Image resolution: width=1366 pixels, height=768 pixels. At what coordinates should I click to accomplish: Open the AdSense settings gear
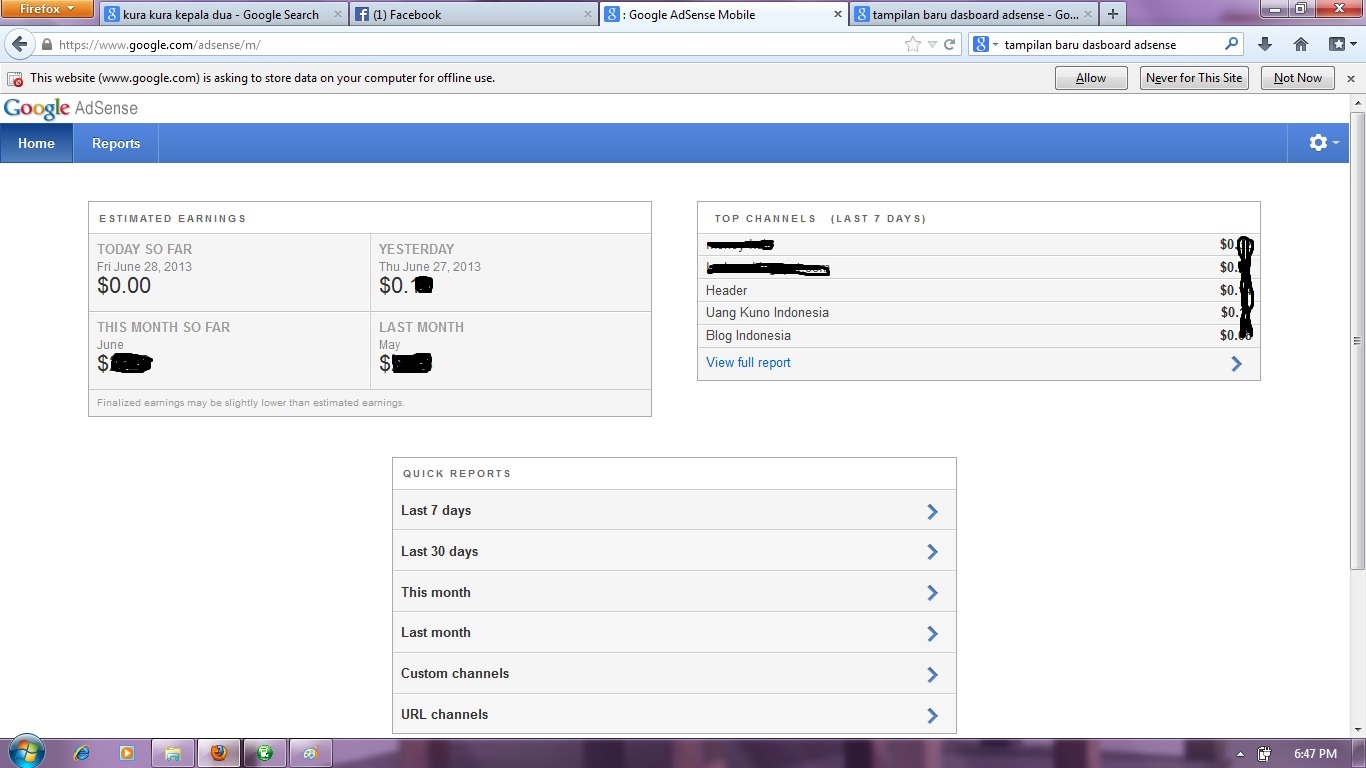click(1318, 142)
